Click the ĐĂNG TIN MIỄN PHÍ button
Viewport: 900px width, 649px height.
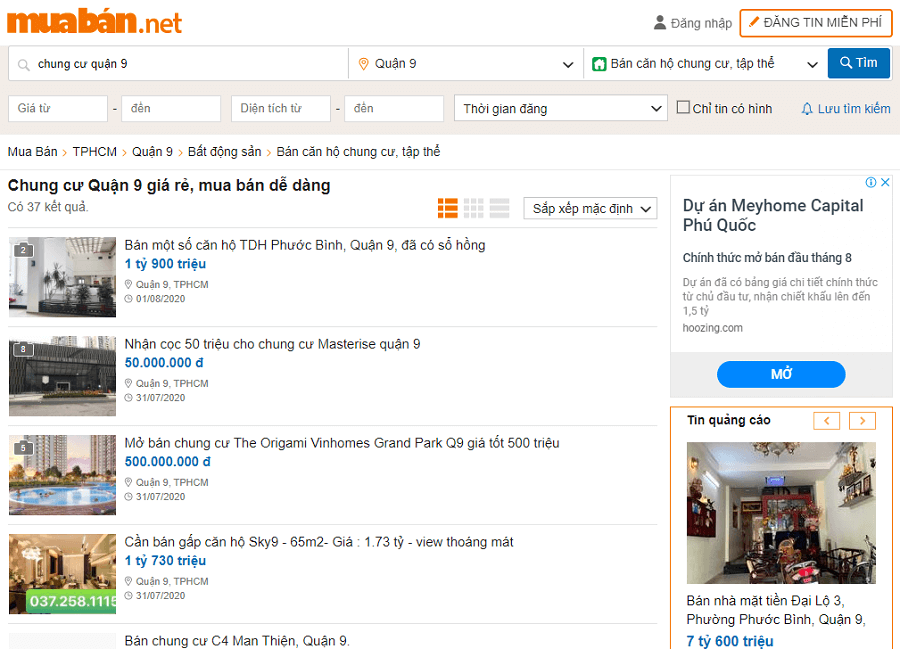click(816, 23)
